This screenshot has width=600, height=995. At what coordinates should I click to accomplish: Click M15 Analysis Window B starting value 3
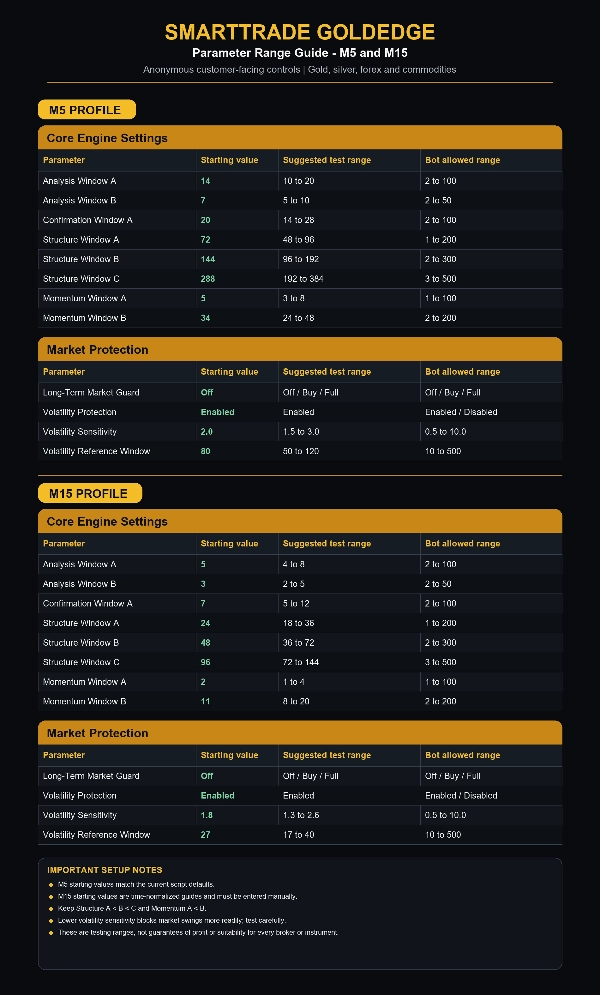(x=203, y=584)
